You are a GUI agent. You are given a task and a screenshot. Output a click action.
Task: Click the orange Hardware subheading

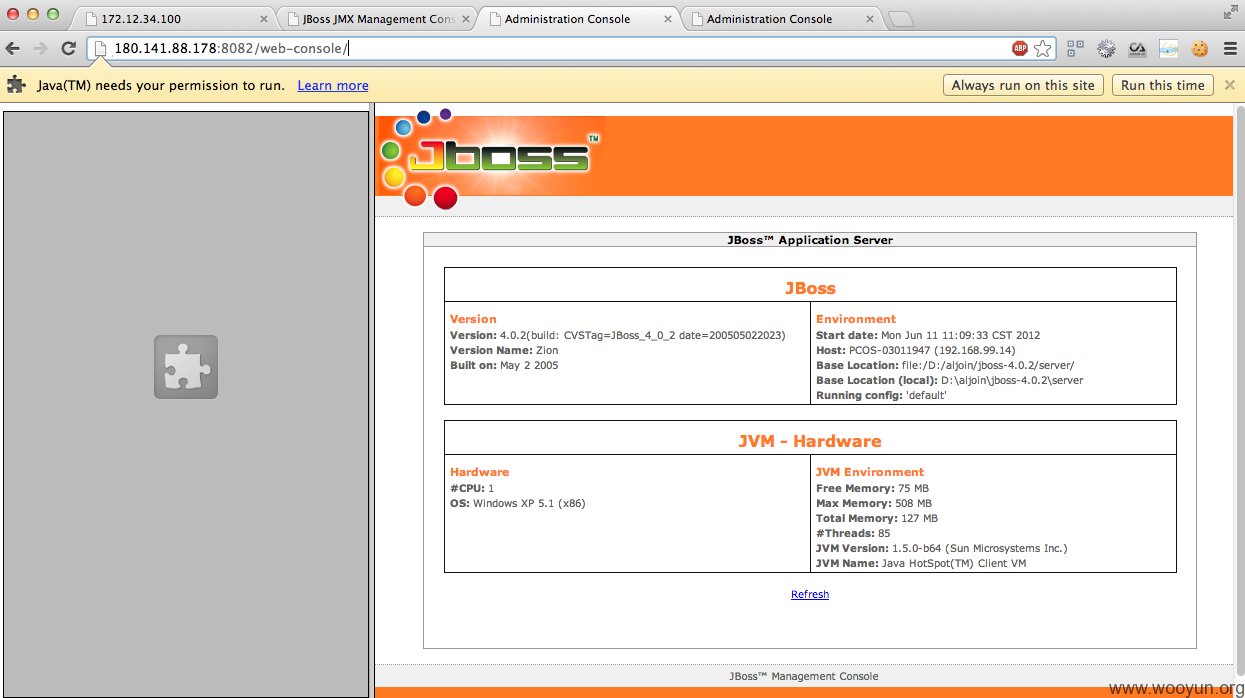click(x=480, y=472)
